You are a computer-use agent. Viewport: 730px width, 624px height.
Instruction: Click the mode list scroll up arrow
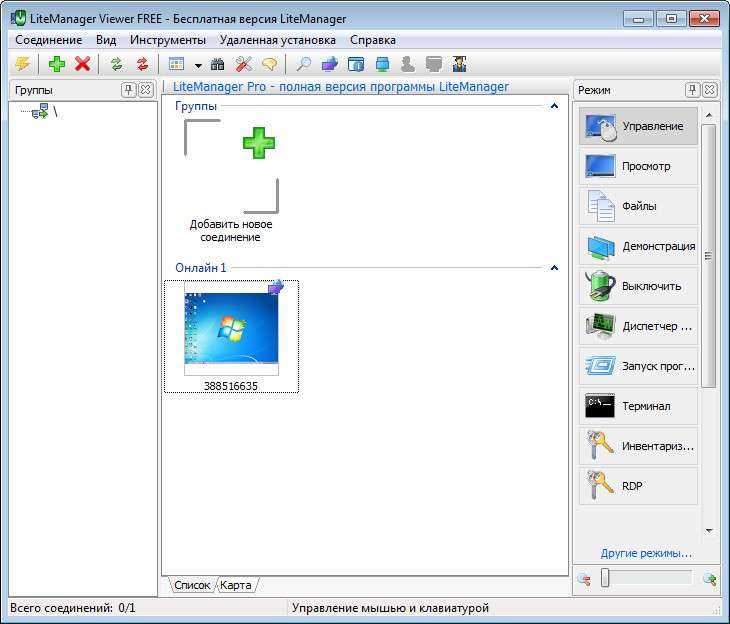coord(709,115)
